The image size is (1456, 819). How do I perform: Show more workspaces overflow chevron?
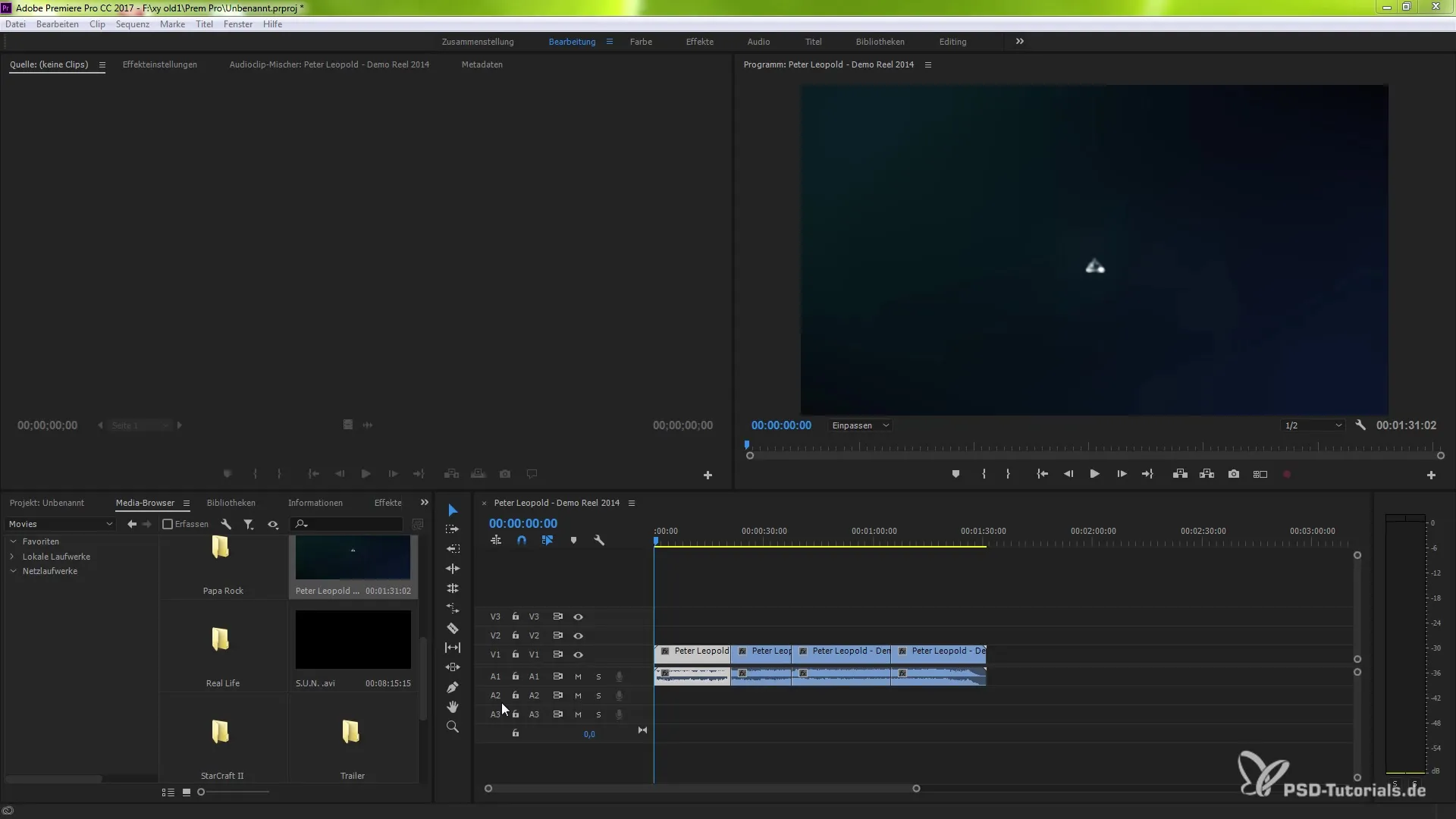1020,42
